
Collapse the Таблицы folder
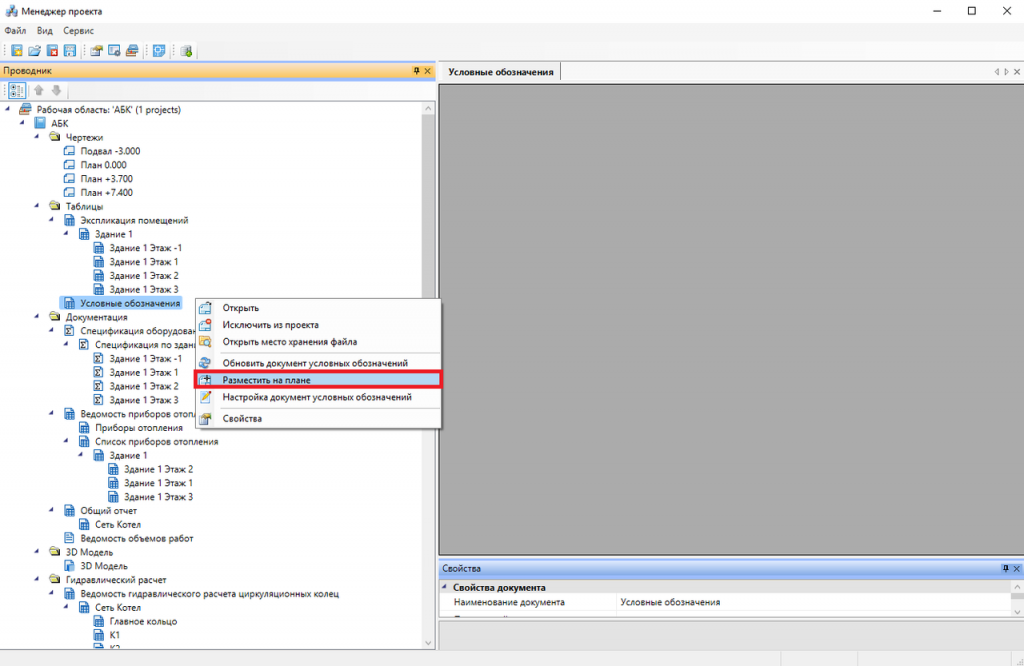tap(37, 206)
